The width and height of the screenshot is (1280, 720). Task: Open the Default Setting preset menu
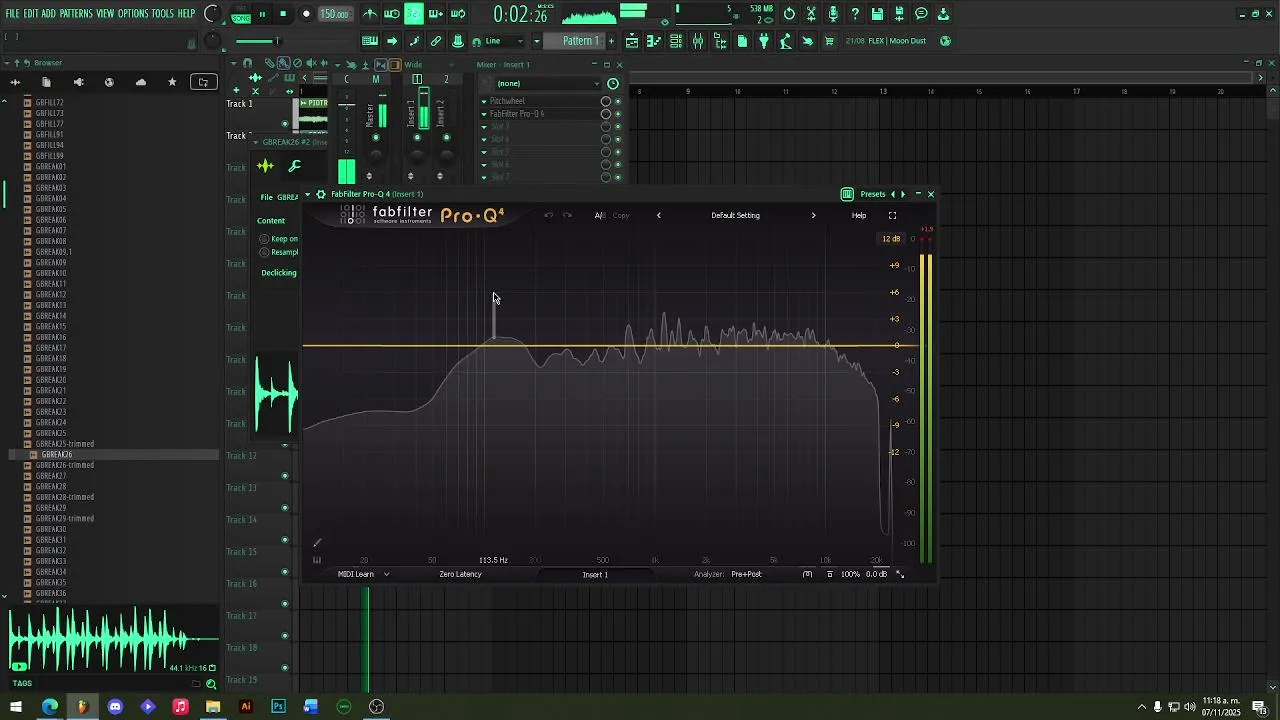pos(735,215)
